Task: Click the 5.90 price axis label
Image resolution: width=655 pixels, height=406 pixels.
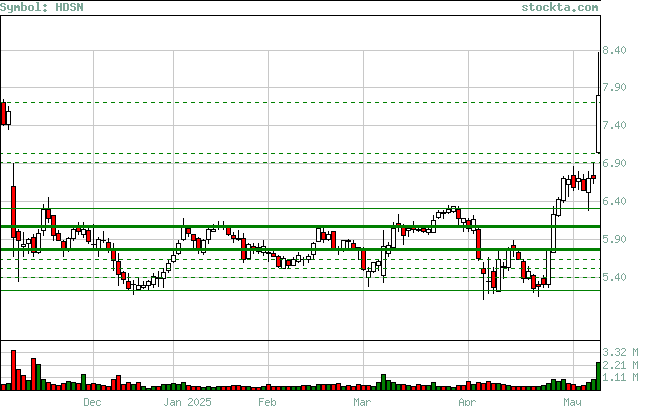Action: point(614,239)
